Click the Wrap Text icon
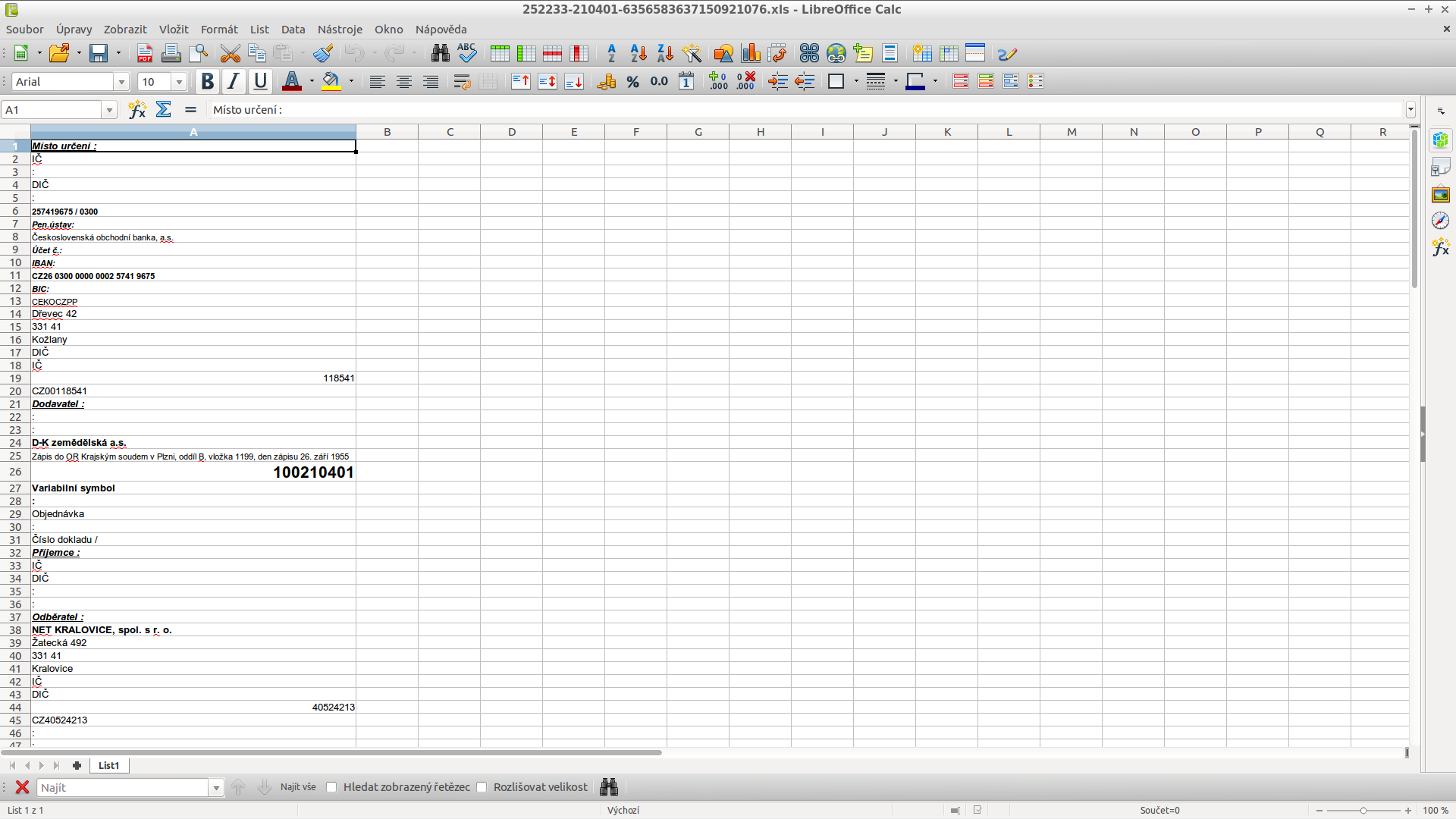This screenshot has width=1456, height=819. (x=462, y=81)
